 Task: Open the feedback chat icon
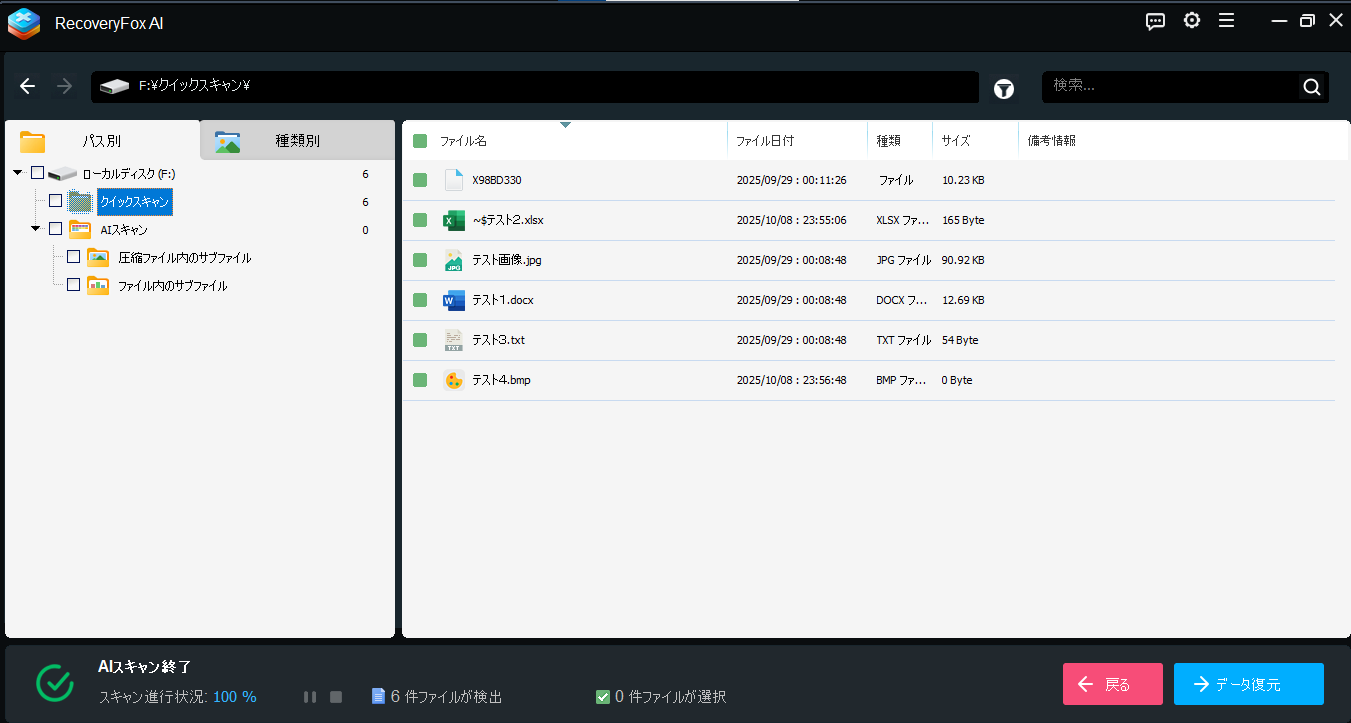(1155, 21)
